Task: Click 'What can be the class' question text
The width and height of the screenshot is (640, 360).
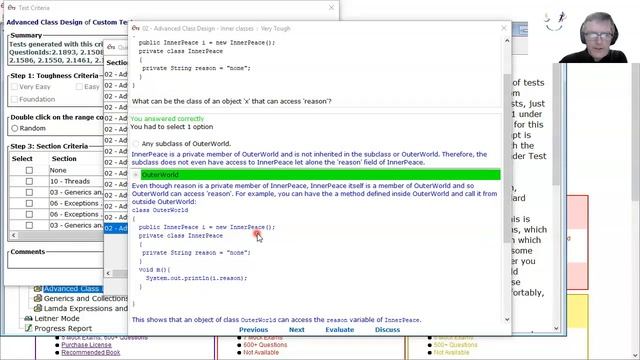Action: tap(231, 101)
